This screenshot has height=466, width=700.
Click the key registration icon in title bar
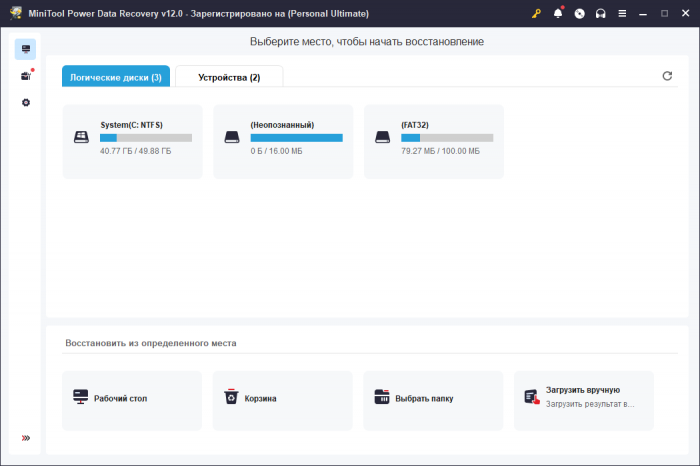(x=536, y=14)
